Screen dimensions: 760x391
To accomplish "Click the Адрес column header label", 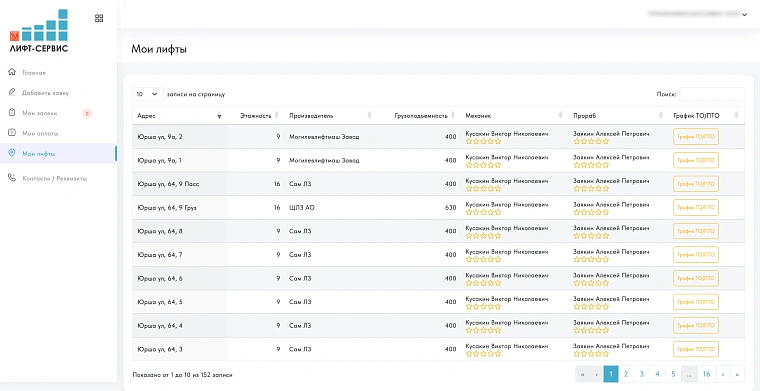I will [146, 116].
